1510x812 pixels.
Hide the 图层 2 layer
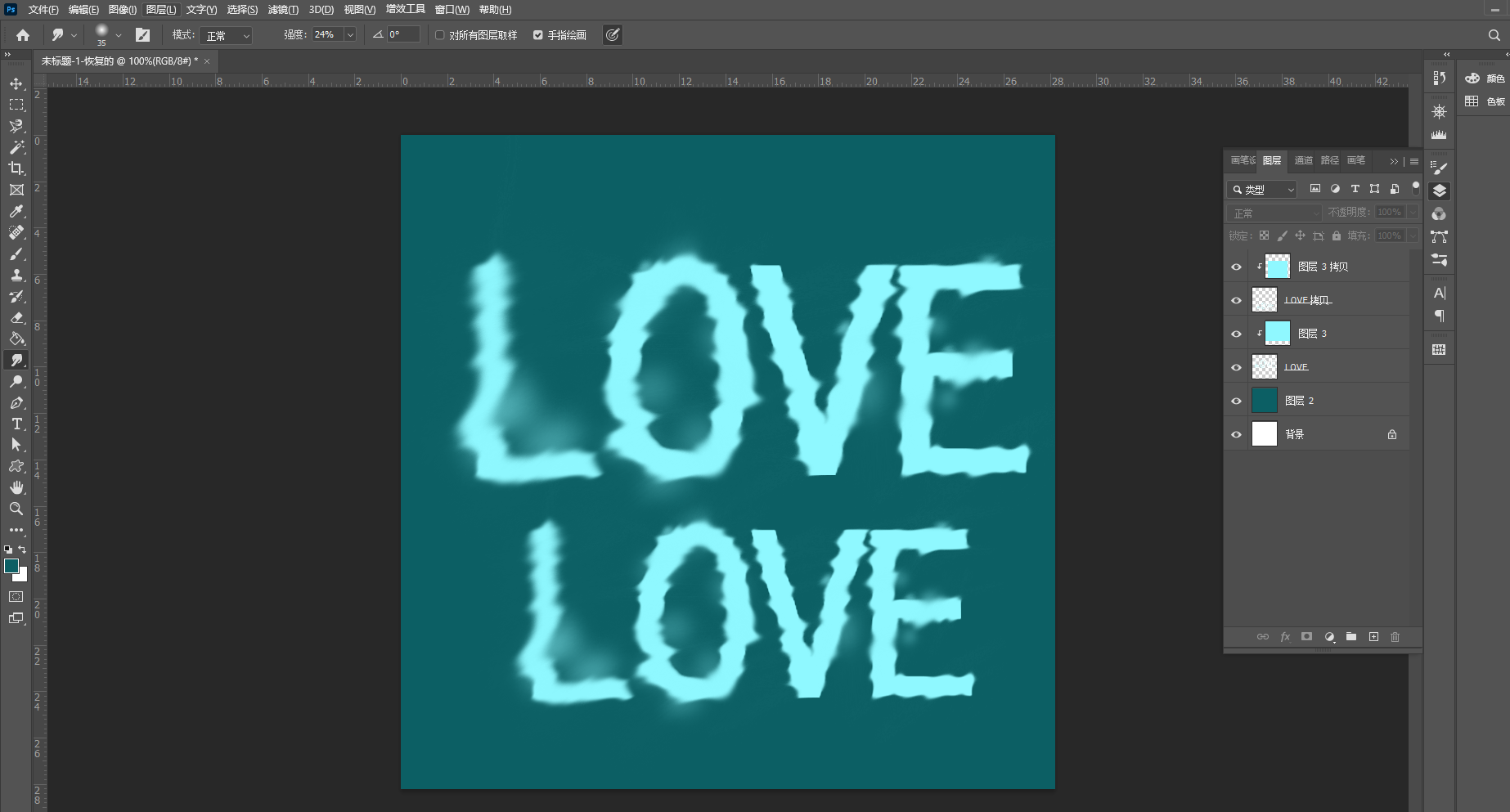1236,401
